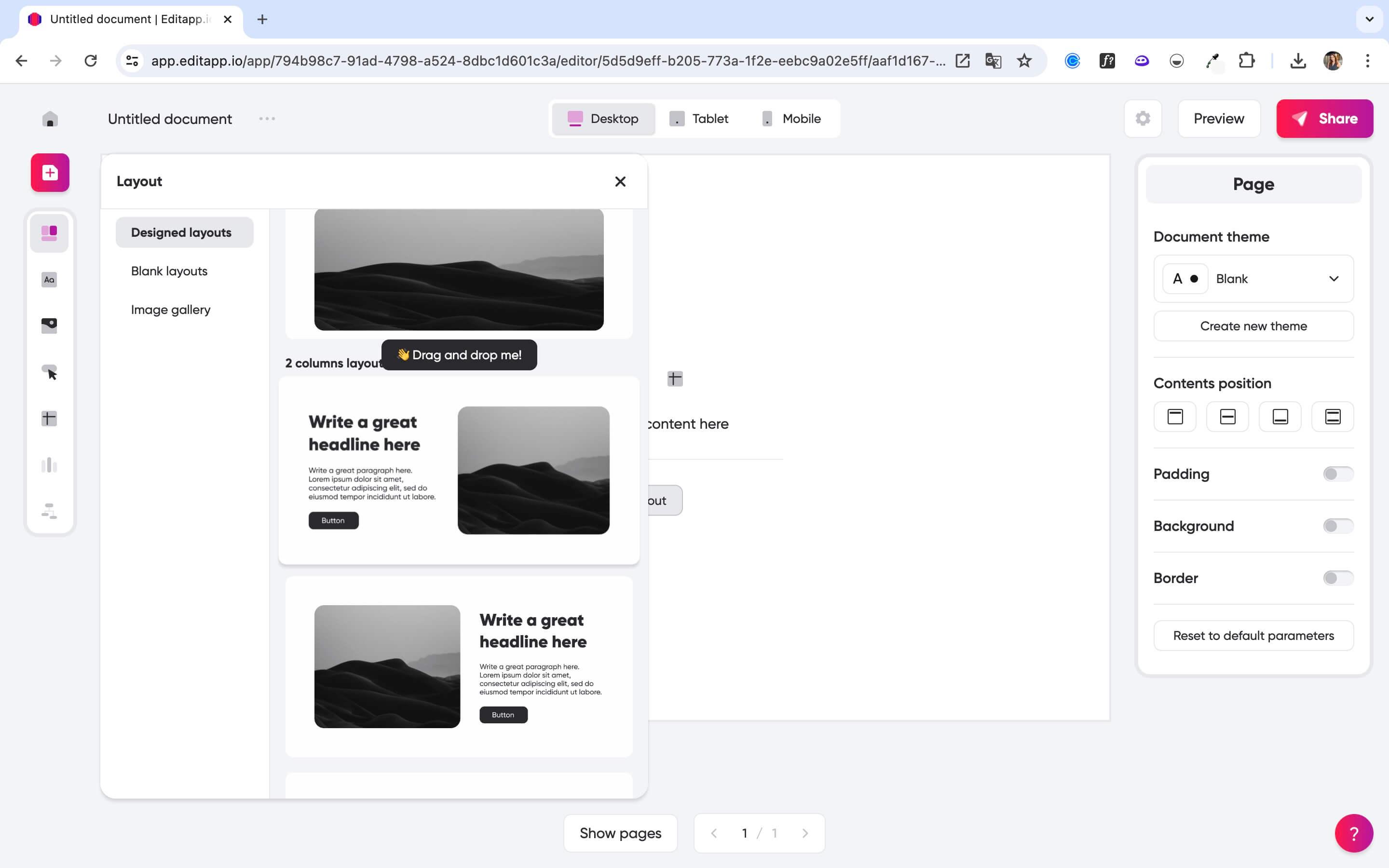Click the media/image panel icon
This screenshot has height=868, width=1389.
pos(49,325)
